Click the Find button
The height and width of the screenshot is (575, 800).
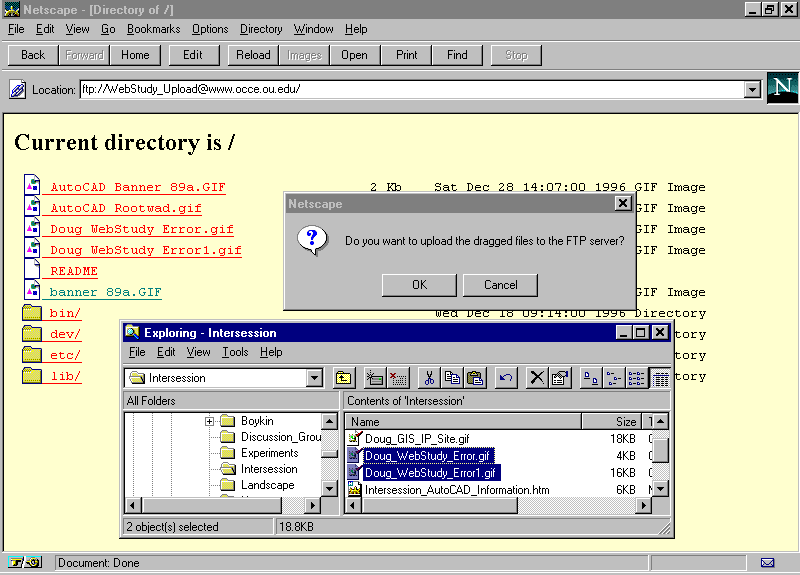click(x=457, y=55)
